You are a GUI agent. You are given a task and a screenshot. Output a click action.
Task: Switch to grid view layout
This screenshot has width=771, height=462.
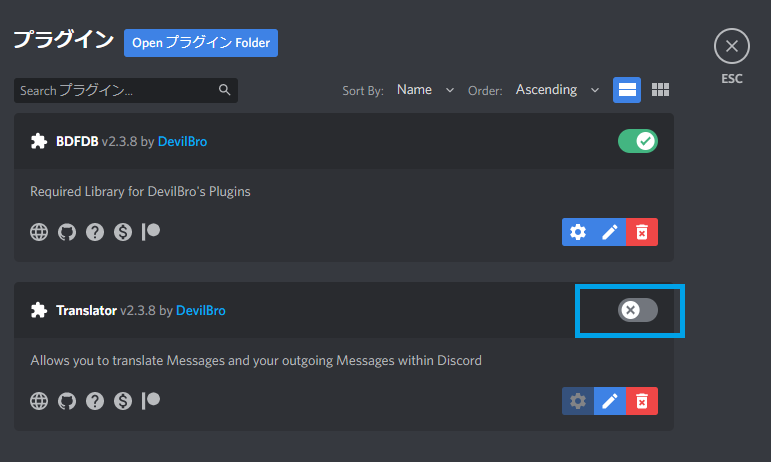660,90
